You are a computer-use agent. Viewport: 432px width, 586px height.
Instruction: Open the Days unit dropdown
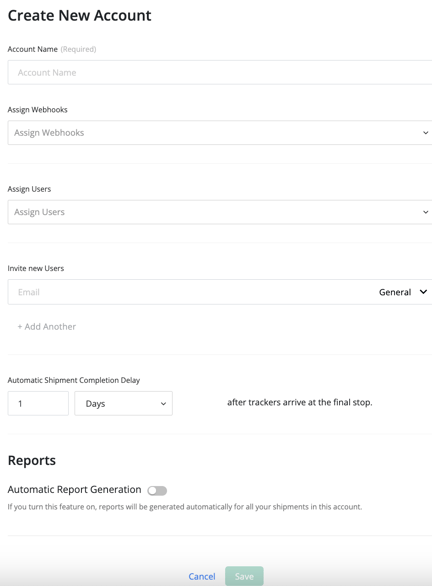point(123,403)
